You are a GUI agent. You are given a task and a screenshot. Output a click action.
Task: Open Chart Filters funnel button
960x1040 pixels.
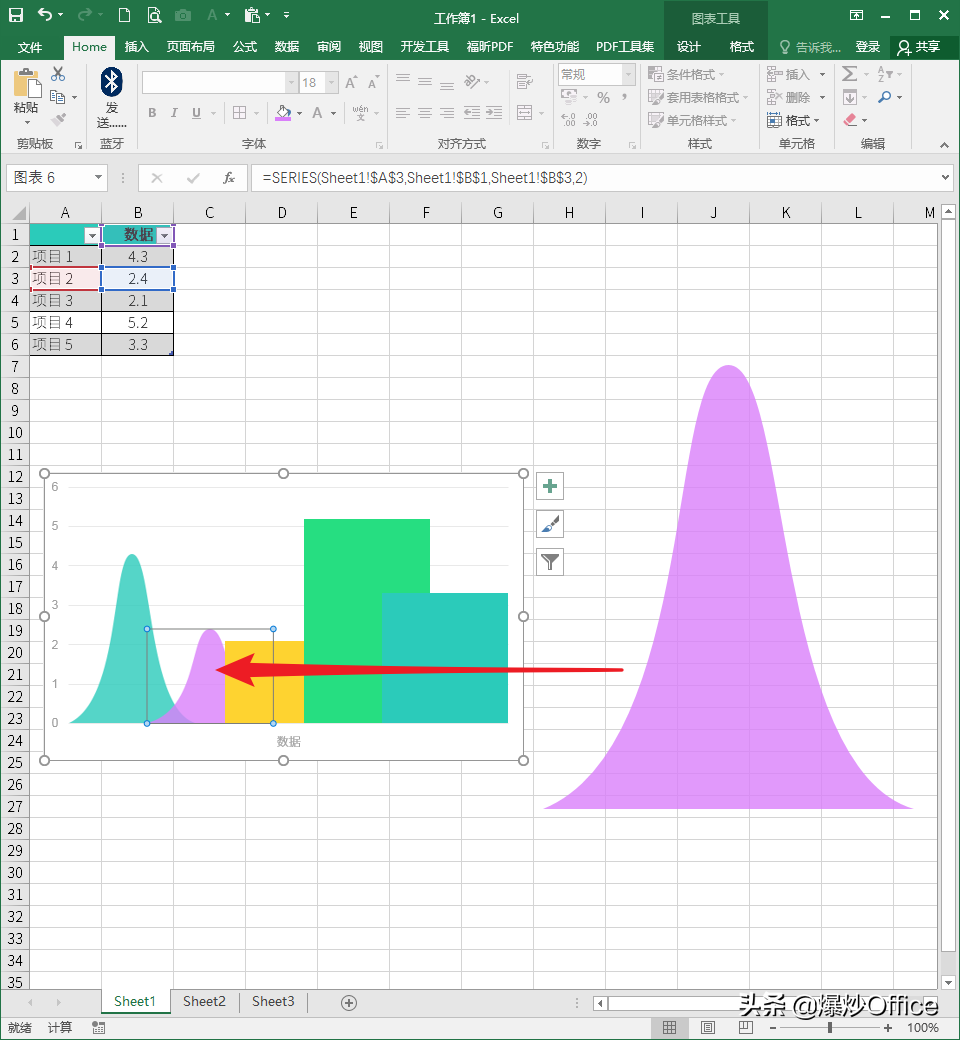(x=549, y=562)
